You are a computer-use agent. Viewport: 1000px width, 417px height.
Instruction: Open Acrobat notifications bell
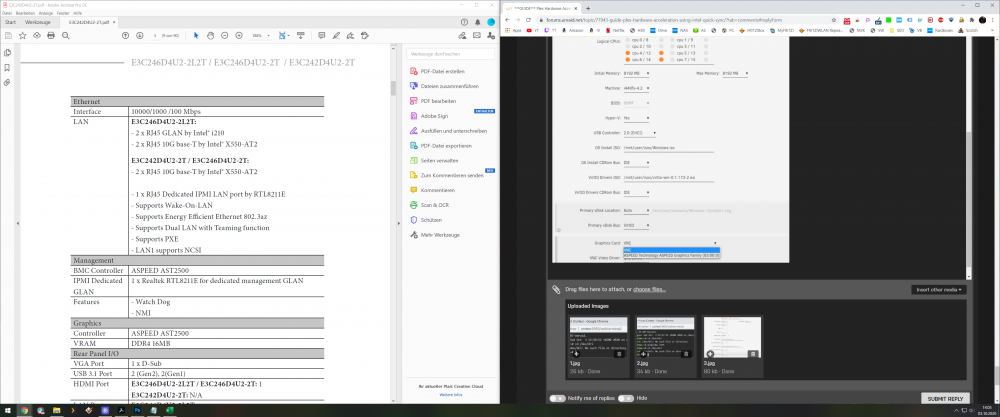click(x=478, y=22)
